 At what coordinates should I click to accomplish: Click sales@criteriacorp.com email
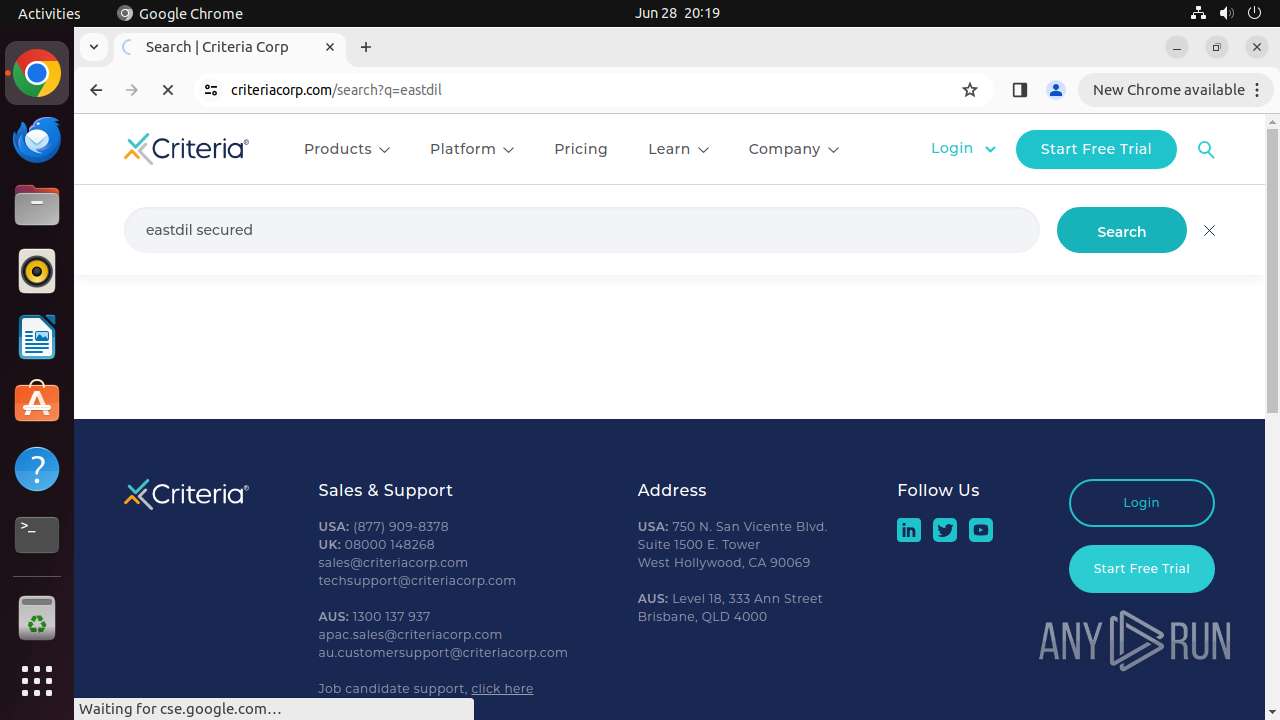click(393, 562)
